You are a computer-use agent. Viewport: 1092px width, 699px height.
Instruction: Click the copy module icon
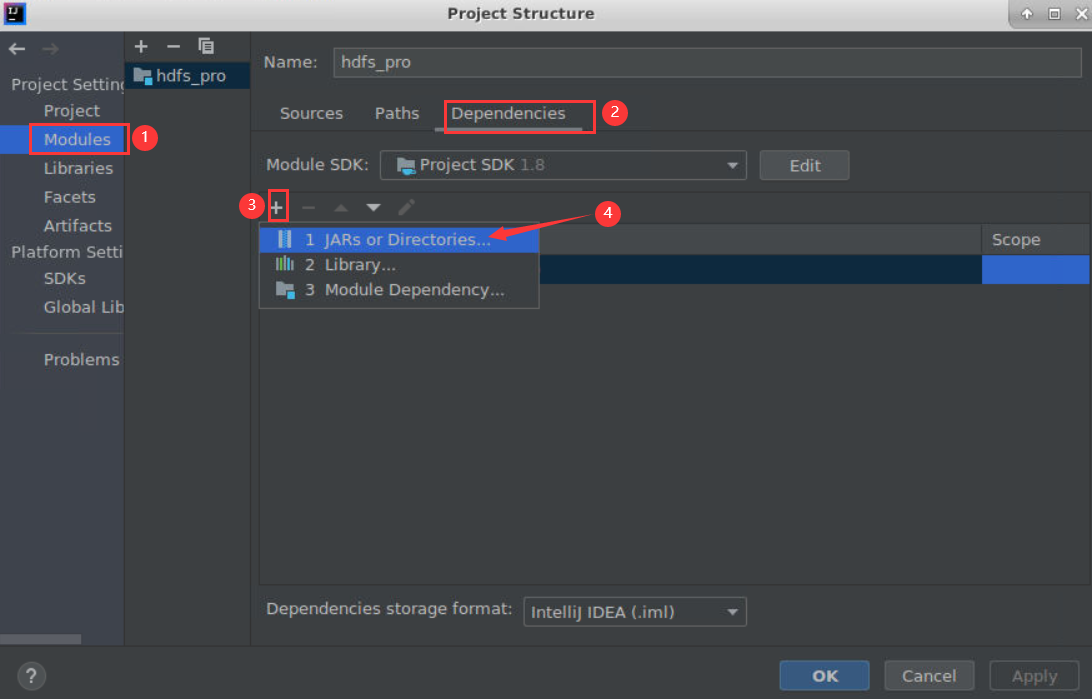206,46
